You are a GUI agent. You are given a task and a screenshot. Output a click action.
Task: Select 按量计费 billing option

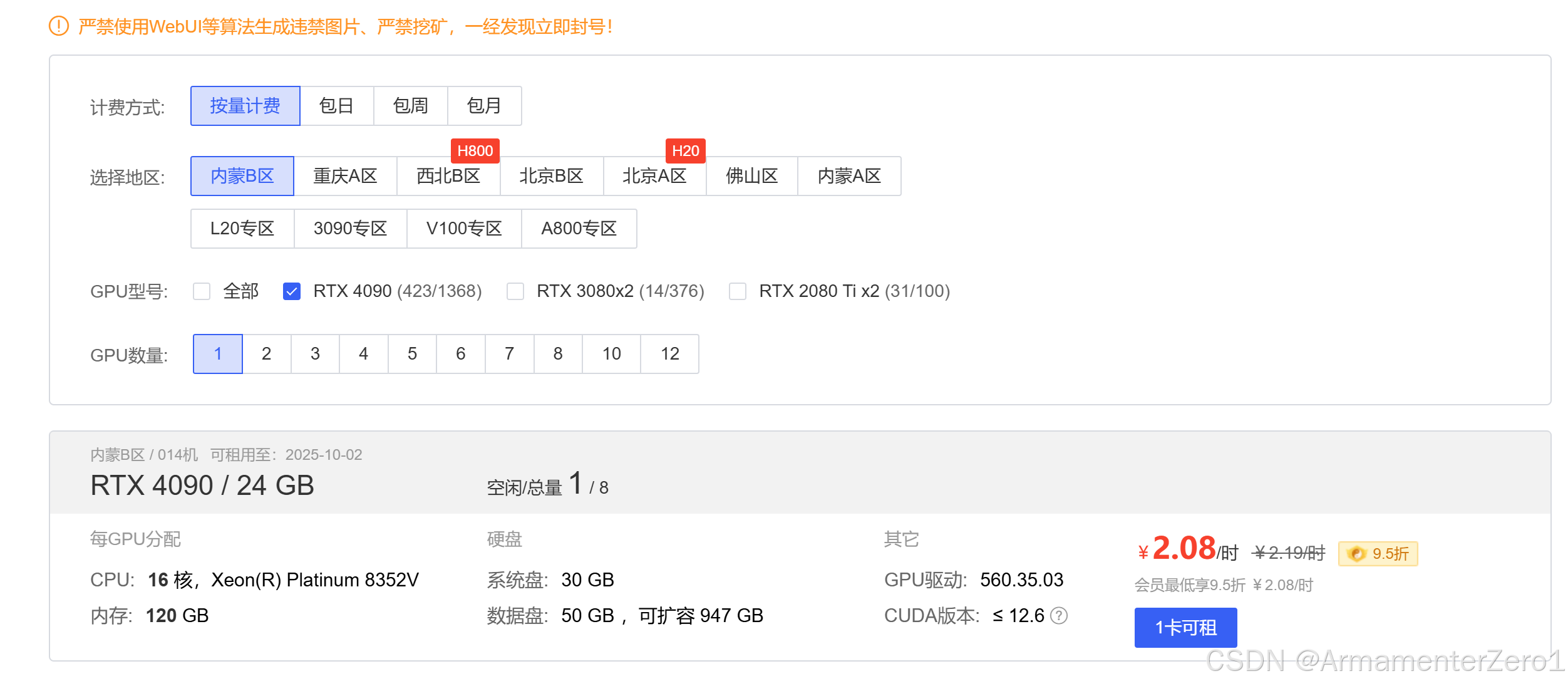pyautogui.click(x=245, y=106)
